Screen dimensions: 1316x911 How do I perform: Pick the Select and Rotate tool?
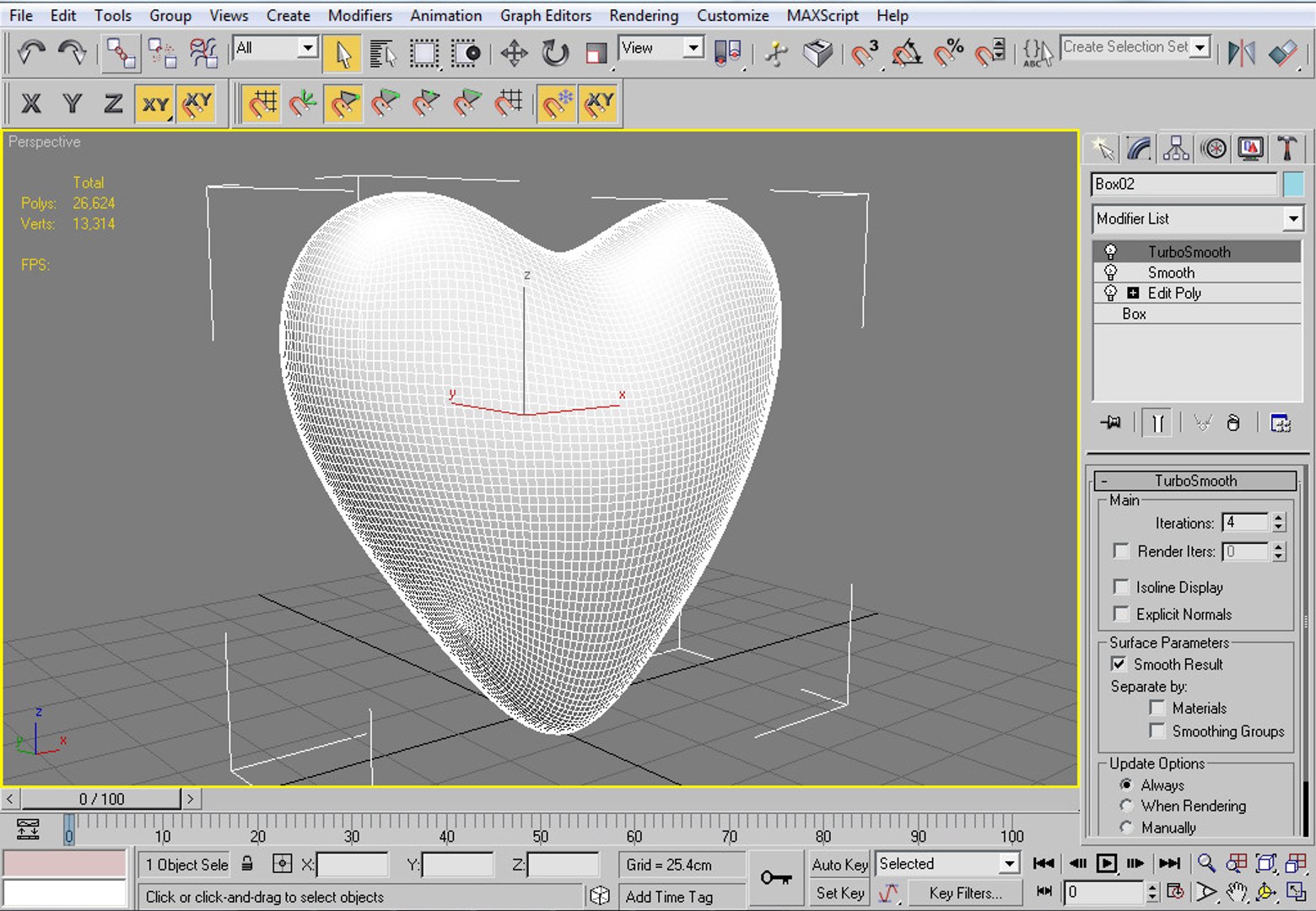tap(554, 53)
